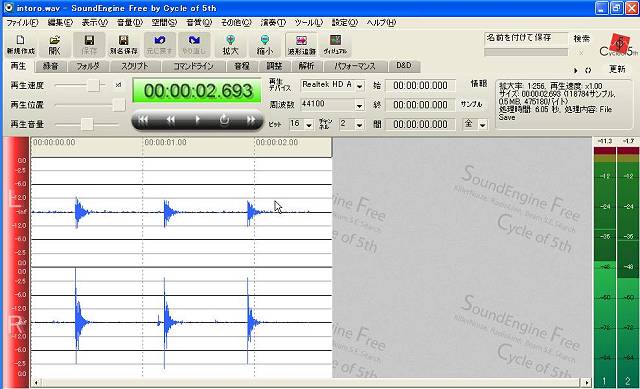This screenshot has width=640, height=389.
Task: Toggle 波形追跡 waveform tracking
Action: coord(302,44)
